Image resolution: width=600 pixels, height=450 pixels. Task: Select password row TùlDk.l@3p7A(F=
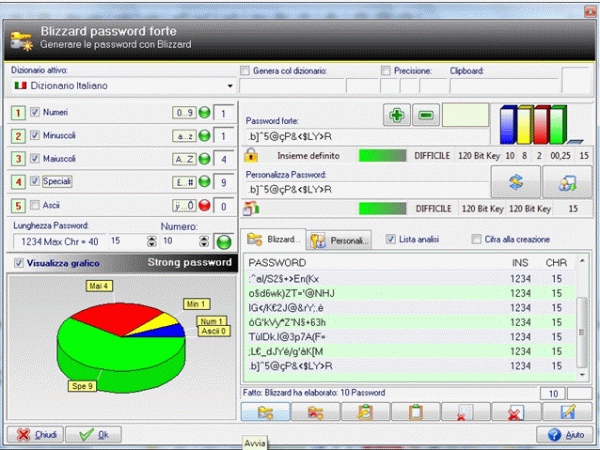point(409,337)
